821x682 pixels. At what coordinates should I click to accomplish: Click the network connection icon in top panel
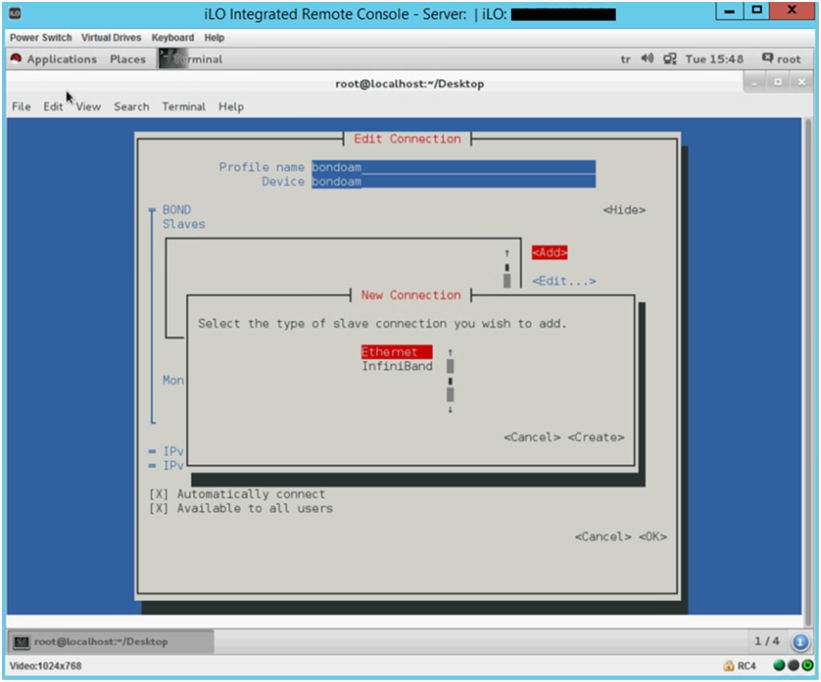(x=670, y=59)
